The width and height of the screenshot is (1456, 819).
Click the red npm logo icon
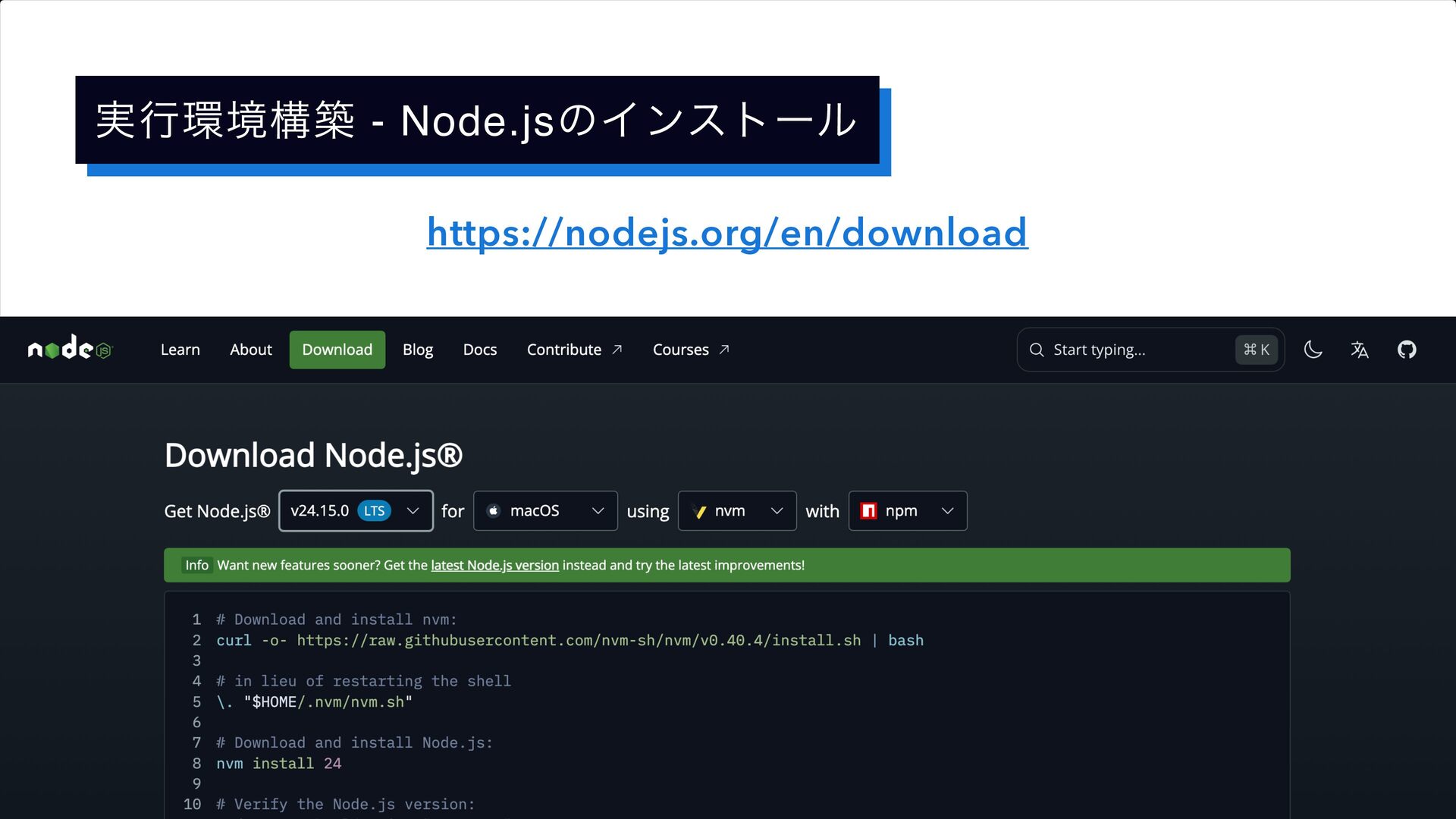[x=869, y=511]
